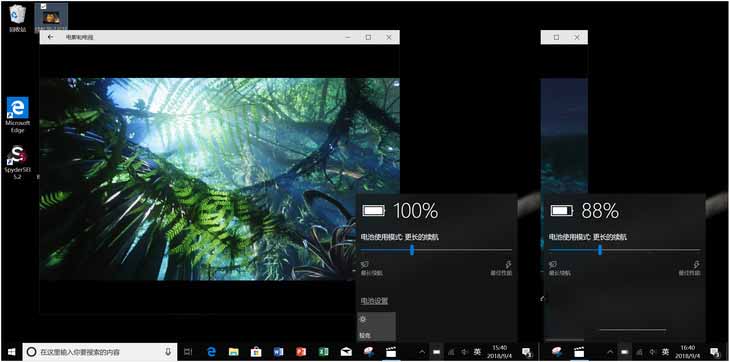Launch PowerPoint from the taskbar

[x=301, y=352]
